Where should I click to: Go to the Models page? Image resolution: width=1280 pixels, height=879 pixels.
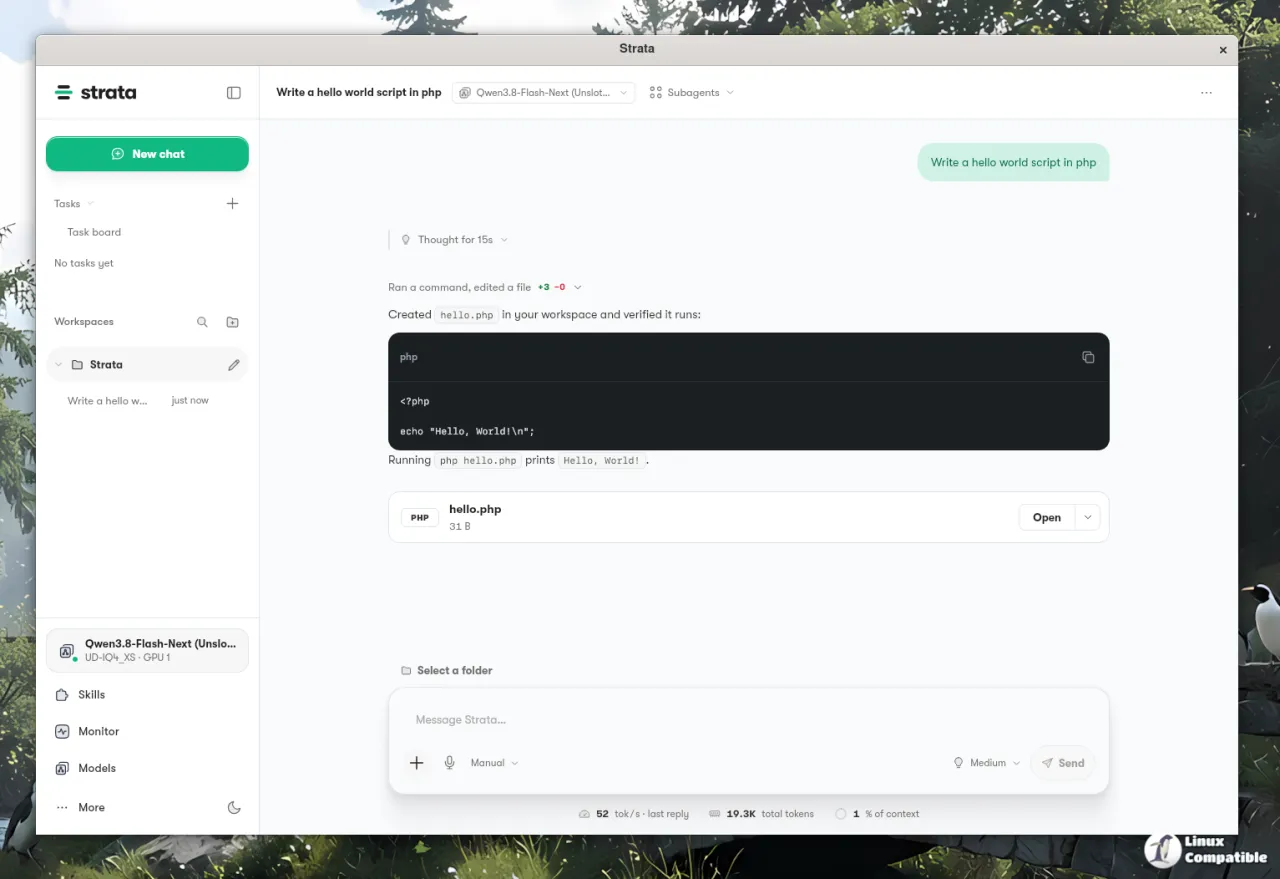(148, 769)
